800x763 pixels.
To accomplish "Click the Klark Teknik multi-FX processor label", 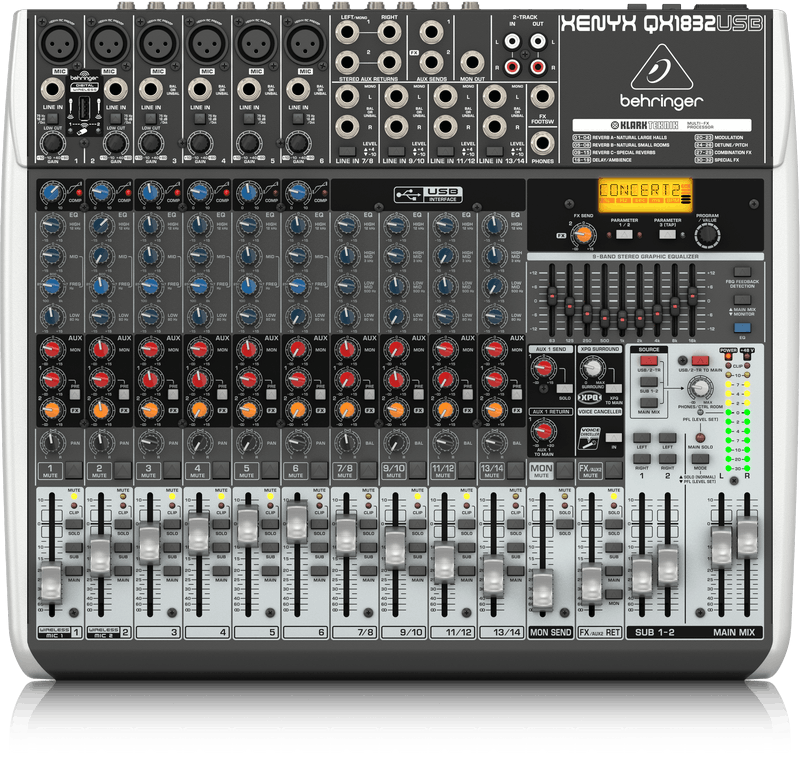I will [x=662, y=125].
